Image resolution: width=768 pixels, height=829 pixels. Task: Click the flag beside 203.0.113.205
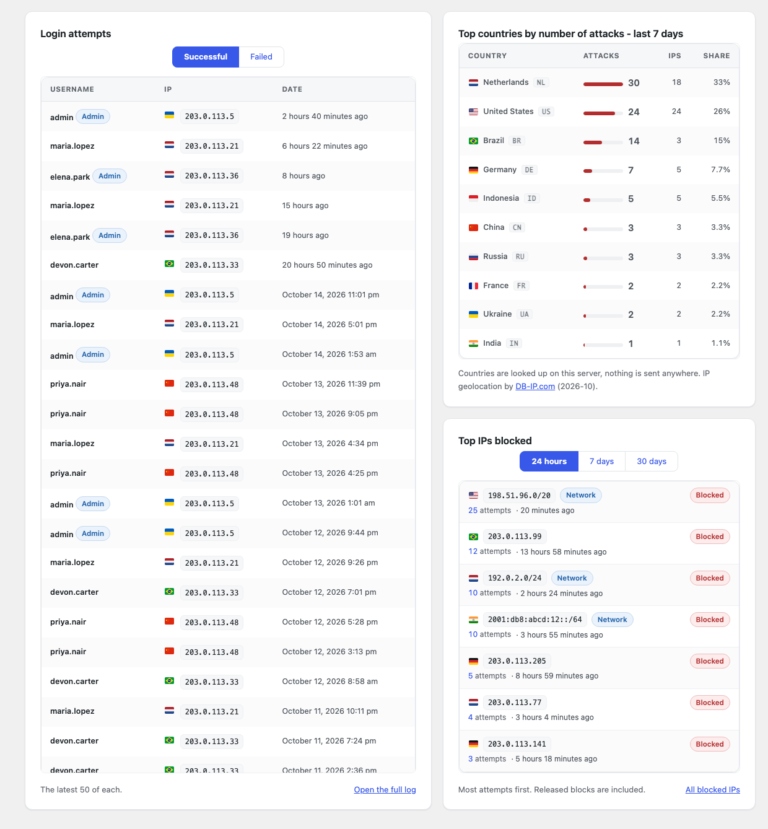pyautogui.click(x=474, y=661)
